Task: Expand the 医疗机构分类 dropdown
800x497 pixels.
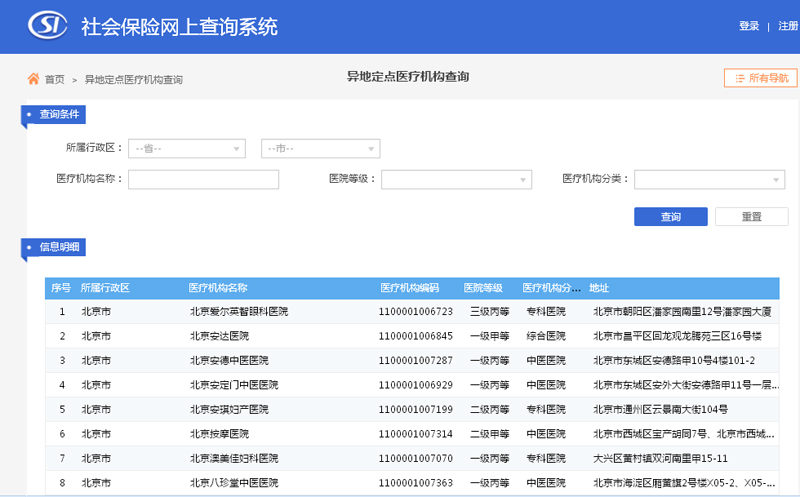Action: click(x=709, y=180)
